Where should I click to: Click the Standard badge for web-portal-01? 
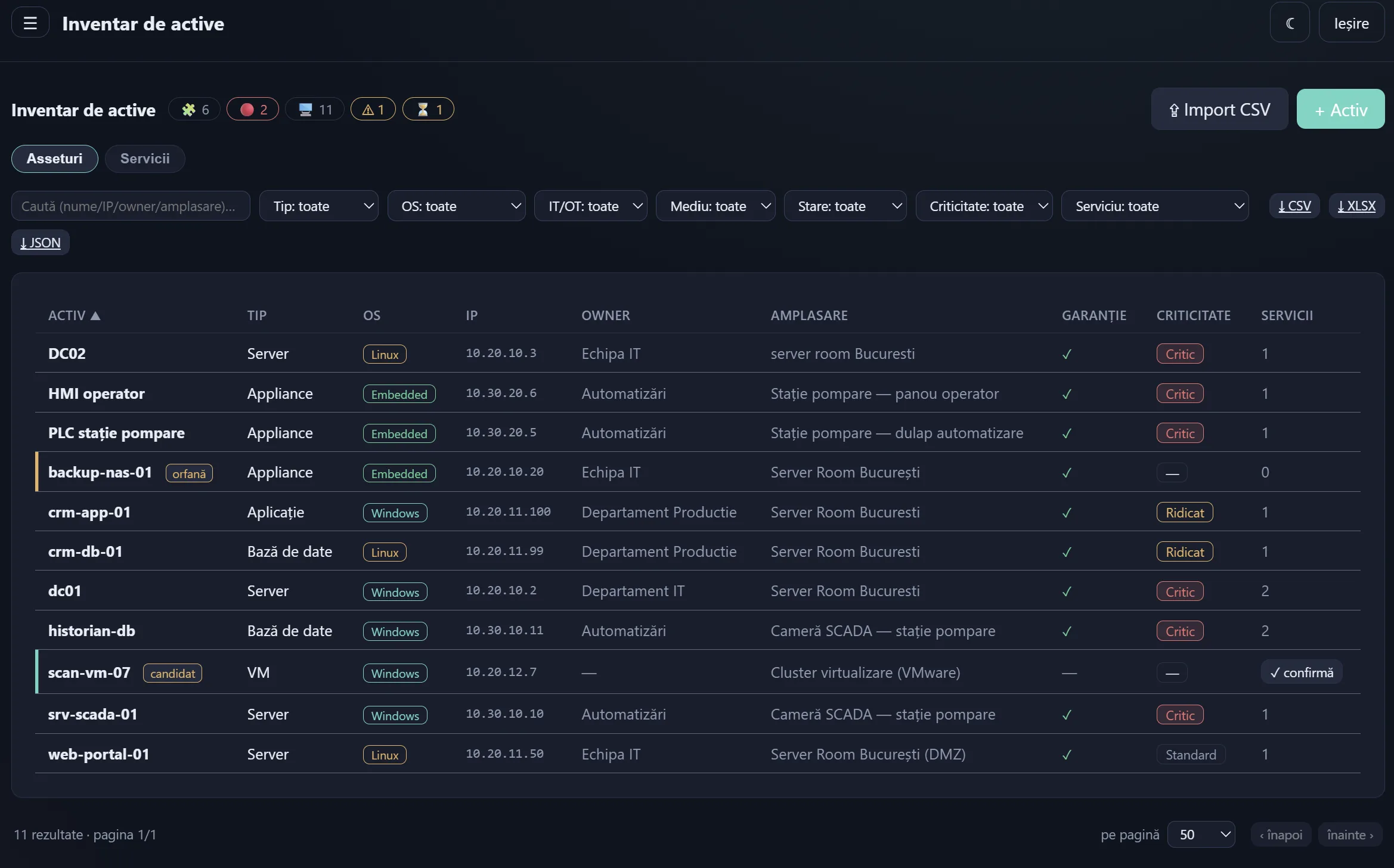tap(1191, 755)
